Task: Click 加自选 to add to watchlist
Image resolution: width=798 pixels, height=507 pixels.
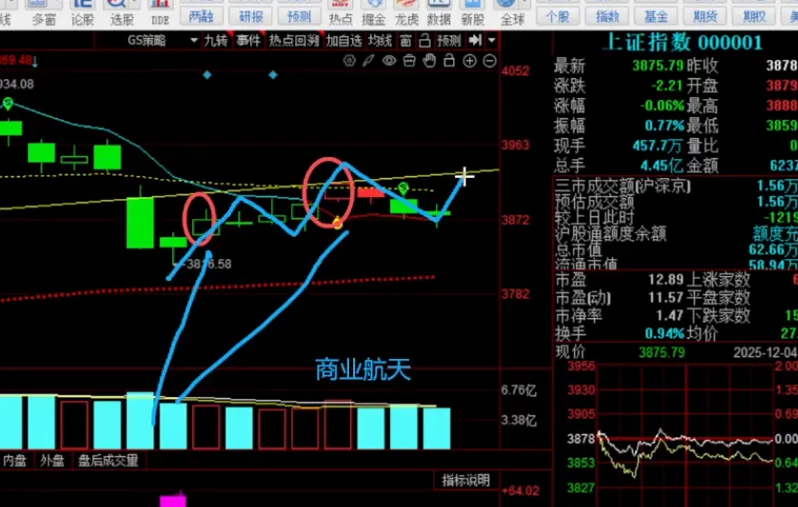Action: (x=344, y=40)
